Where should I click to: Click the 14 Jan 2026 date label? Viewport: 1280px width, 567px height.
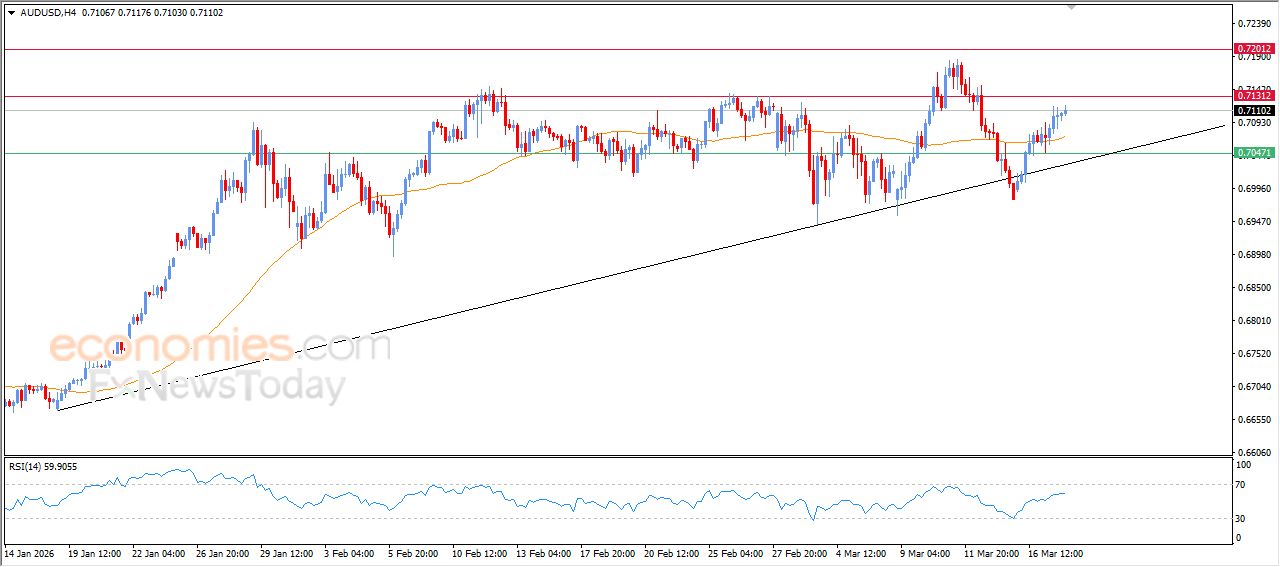point(31,552)
